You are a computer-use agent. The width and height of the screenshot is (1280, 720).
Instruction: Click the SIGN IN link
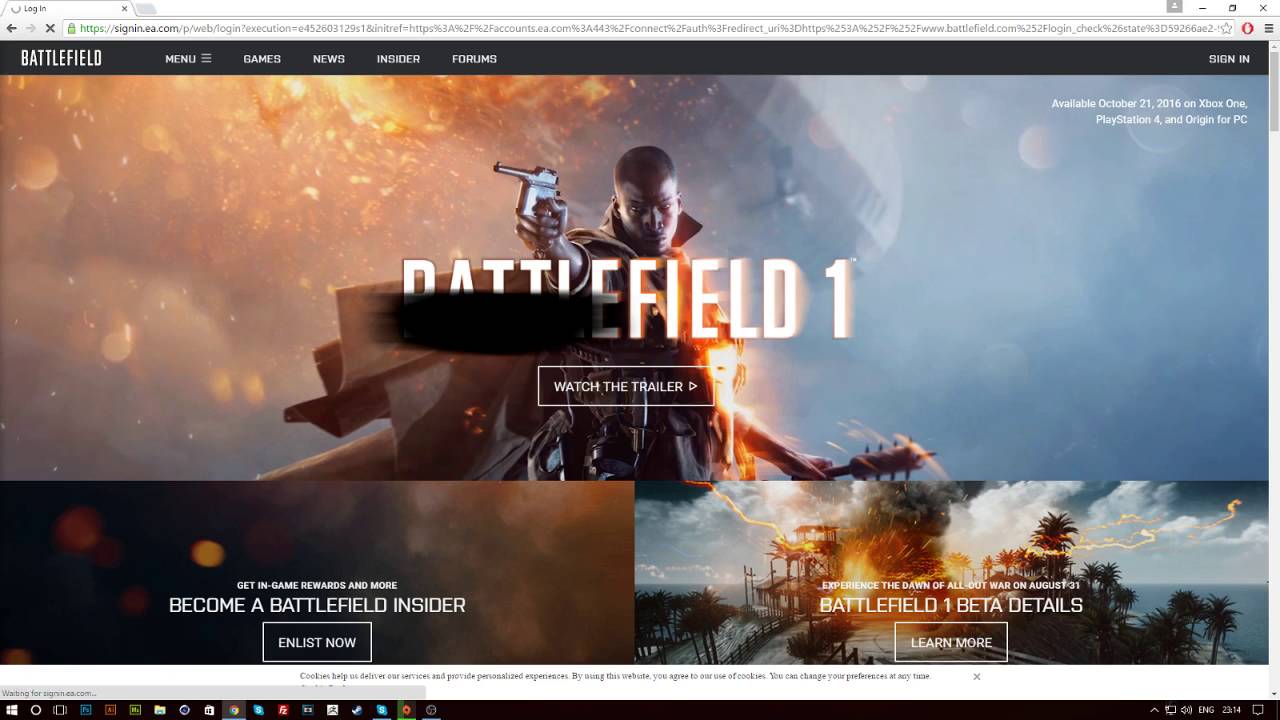click(1229, 59)
